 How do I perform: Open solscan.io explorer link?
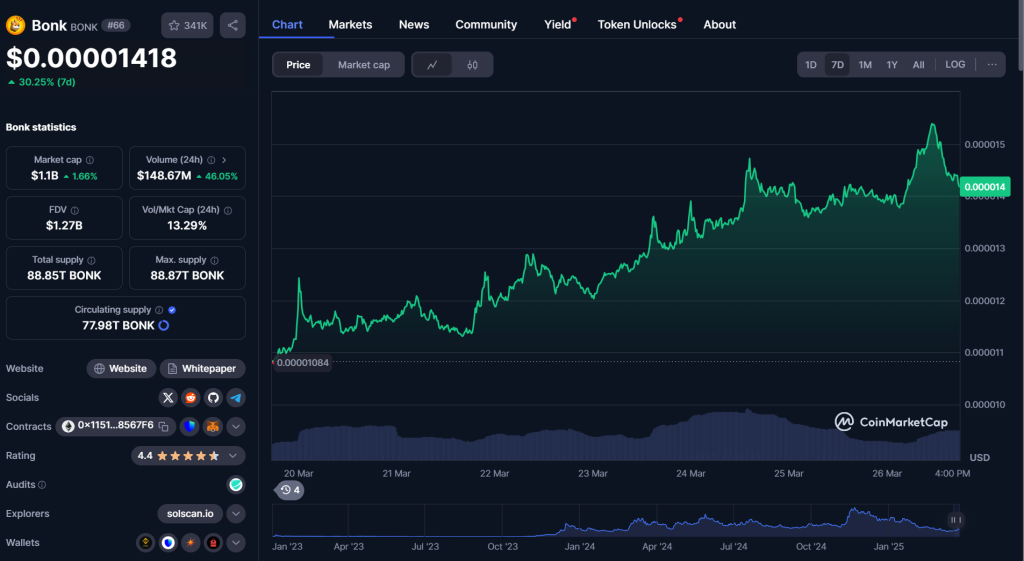[x=190, y=514]
